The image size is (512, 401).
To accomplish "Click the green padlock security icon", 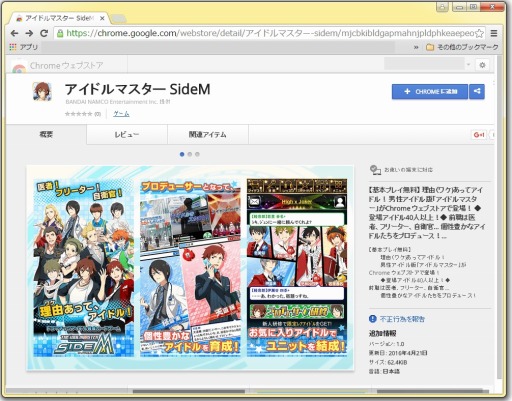I will (60, 33).
